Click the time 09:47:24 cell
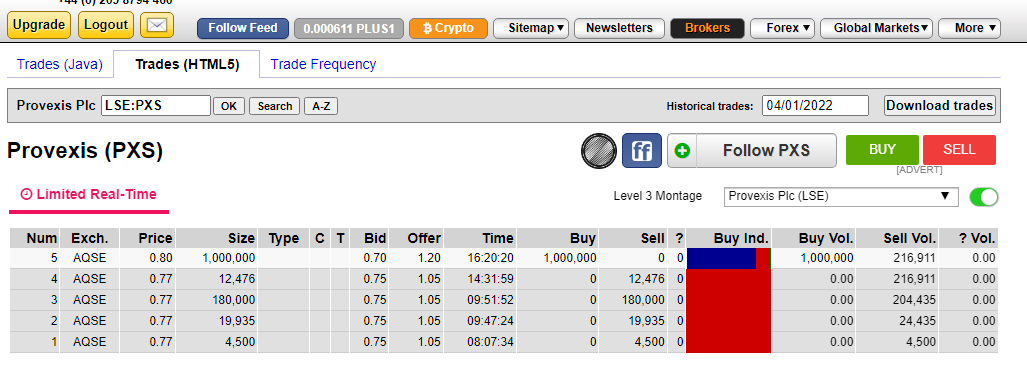The height and width of the screenshot is (382, 1027). click(x=479, y=321)
